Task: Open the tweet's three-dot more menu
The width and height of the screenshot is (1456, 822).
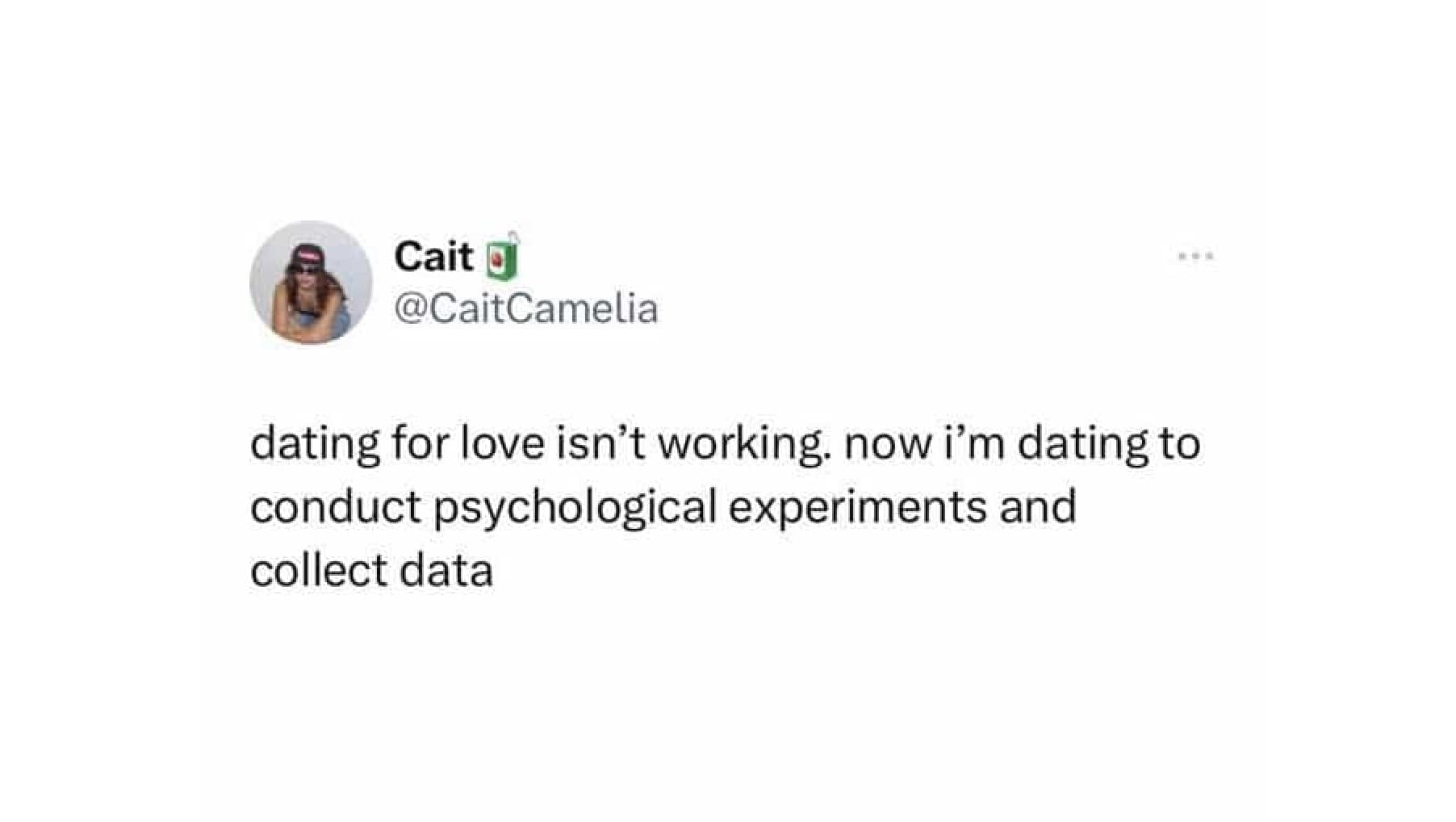Action: [x=1195, y=257]
